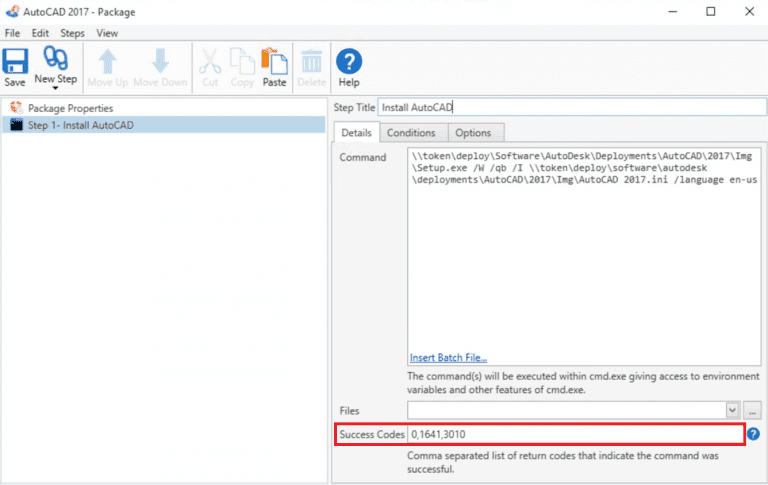Open the View menu
Screen dimensions: 768x485
click(x=107, y=33)
